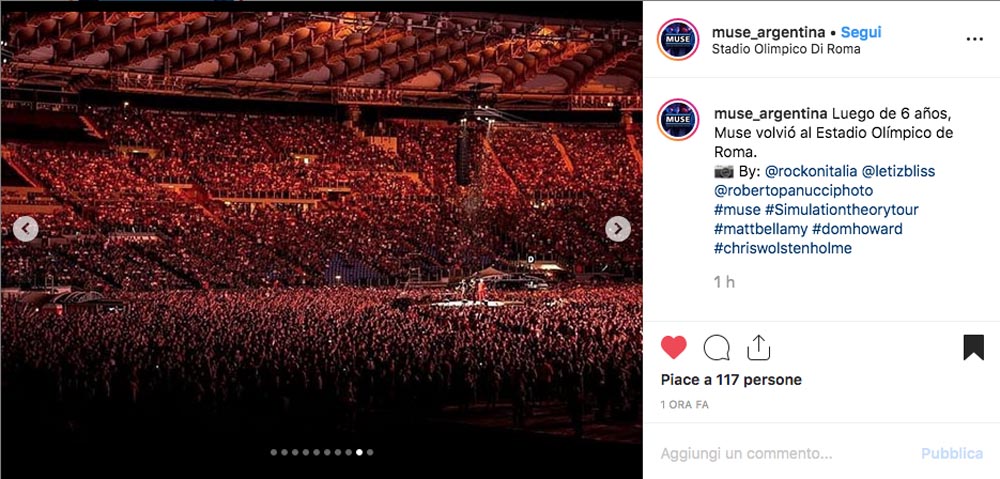The image size is (1000, 479).
Task: Open the @rockonitalia mention
Action: point(811,172)
